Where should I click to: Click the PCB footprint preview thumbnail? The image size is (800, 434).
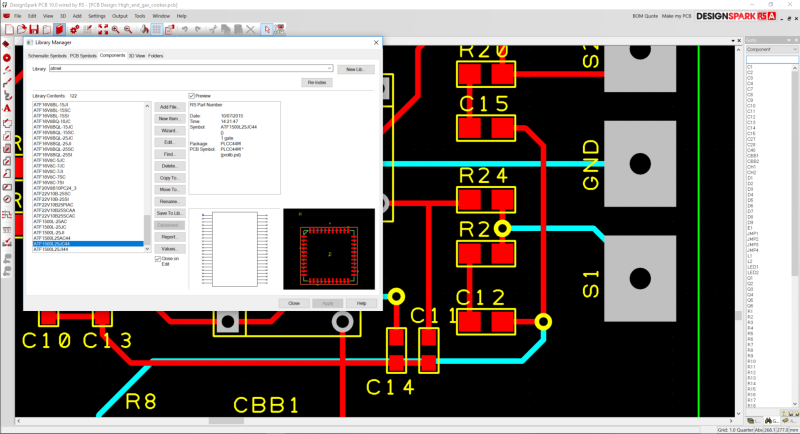click(329, 249)
